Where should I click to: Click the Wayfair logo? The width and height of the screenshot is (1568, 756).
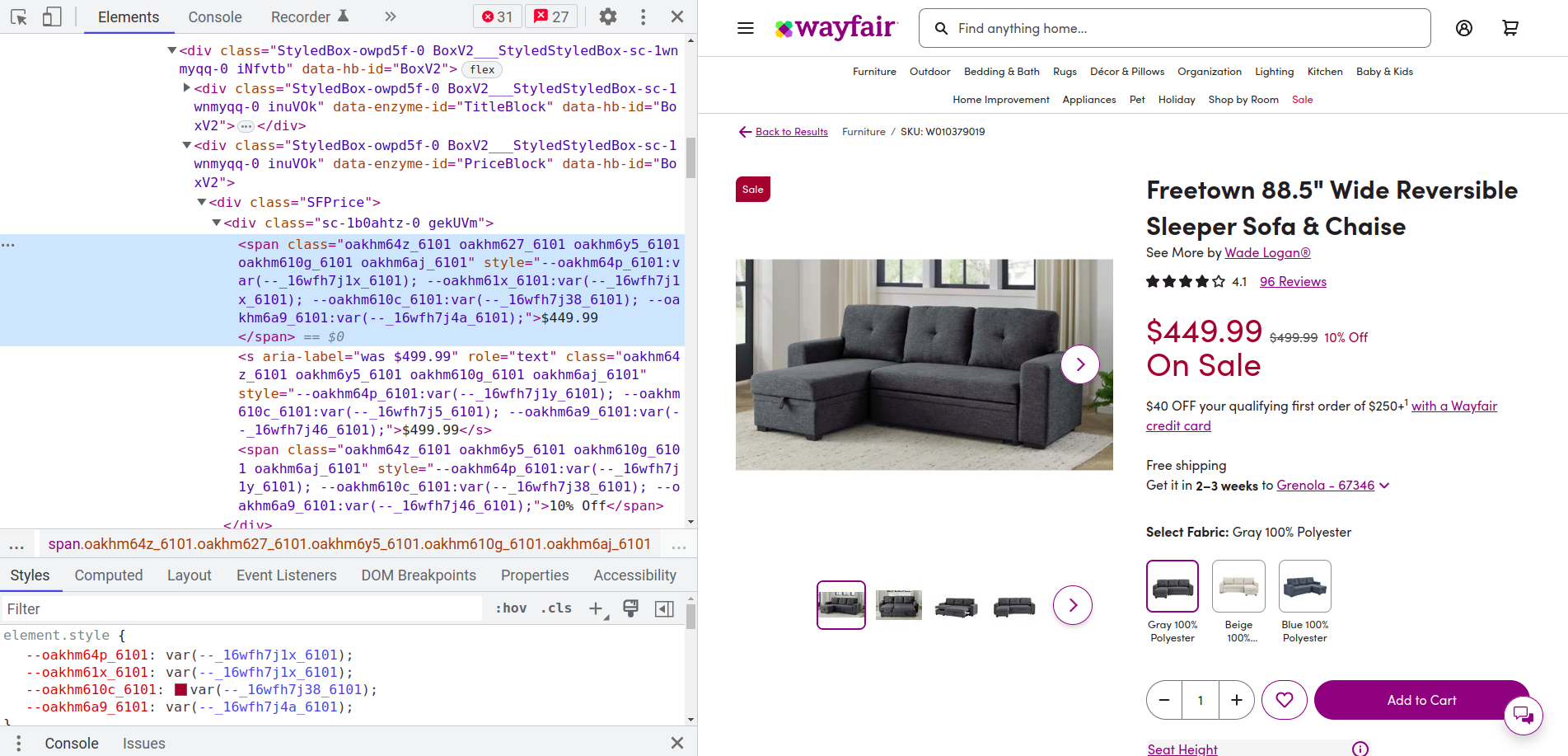point(835,28)
